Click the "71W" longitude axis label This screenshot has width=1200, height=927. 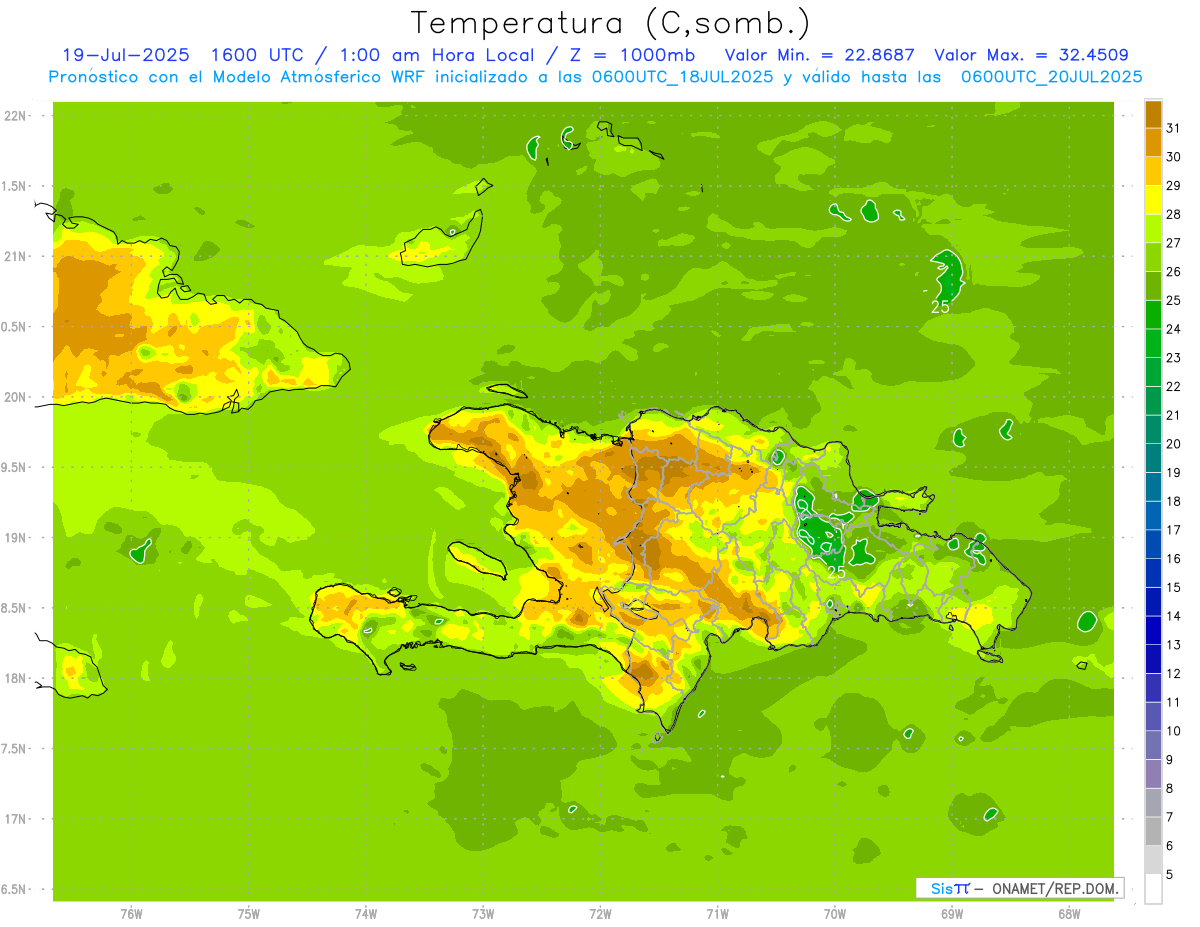point(717,913)
